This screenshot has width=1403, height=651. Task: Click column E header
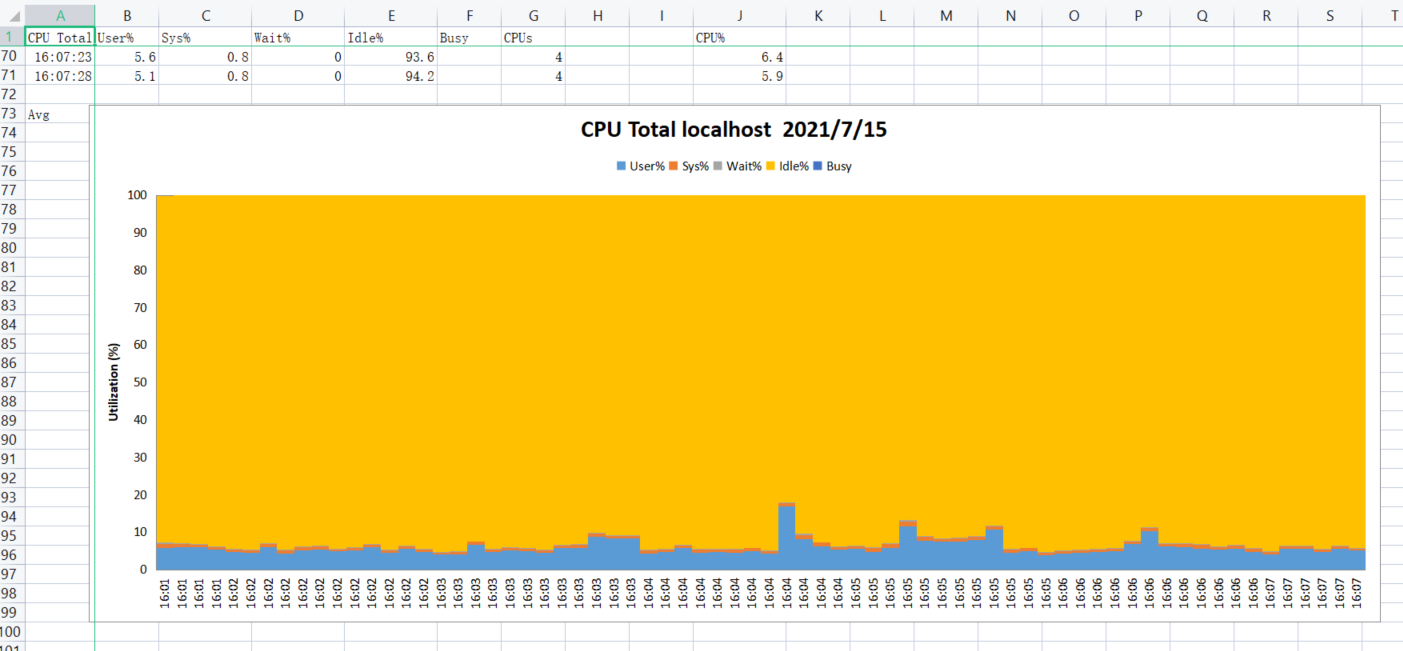pos(391,16)
